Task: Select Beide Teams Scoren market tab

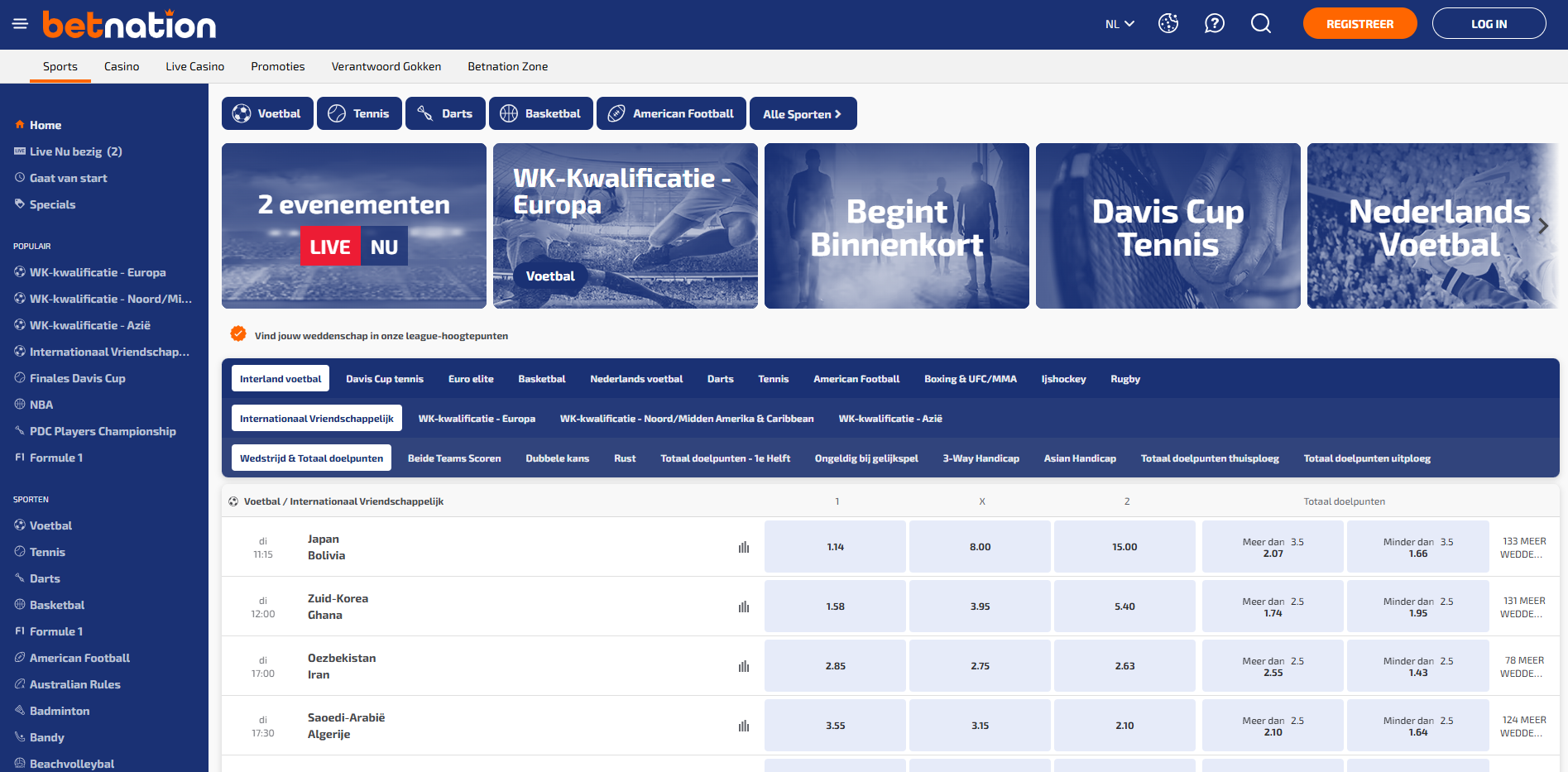Action: [x=454, y=458]
